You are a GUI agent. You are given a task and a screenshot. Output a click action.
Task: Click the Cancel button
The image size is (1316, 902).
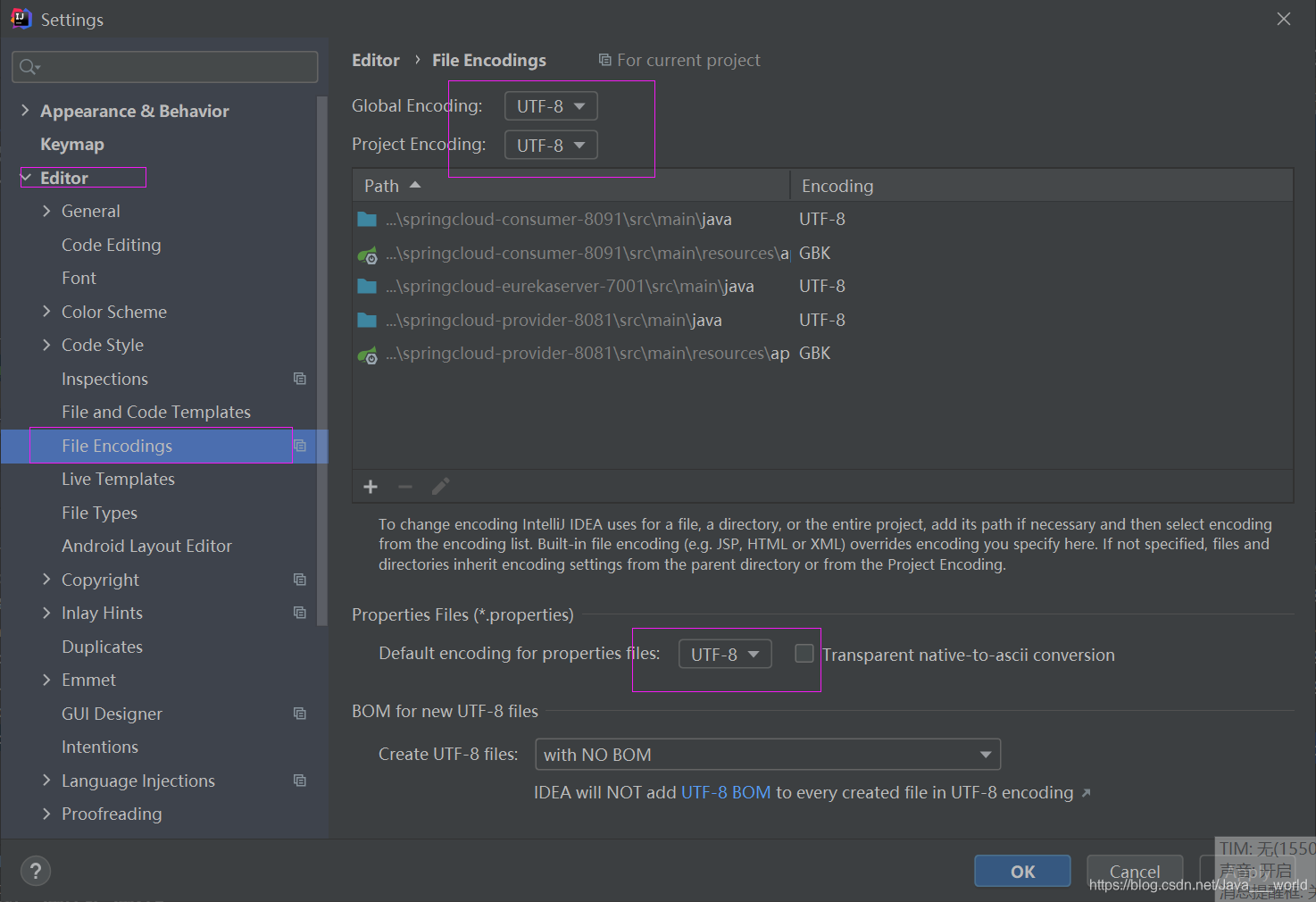click(1135, 871)
